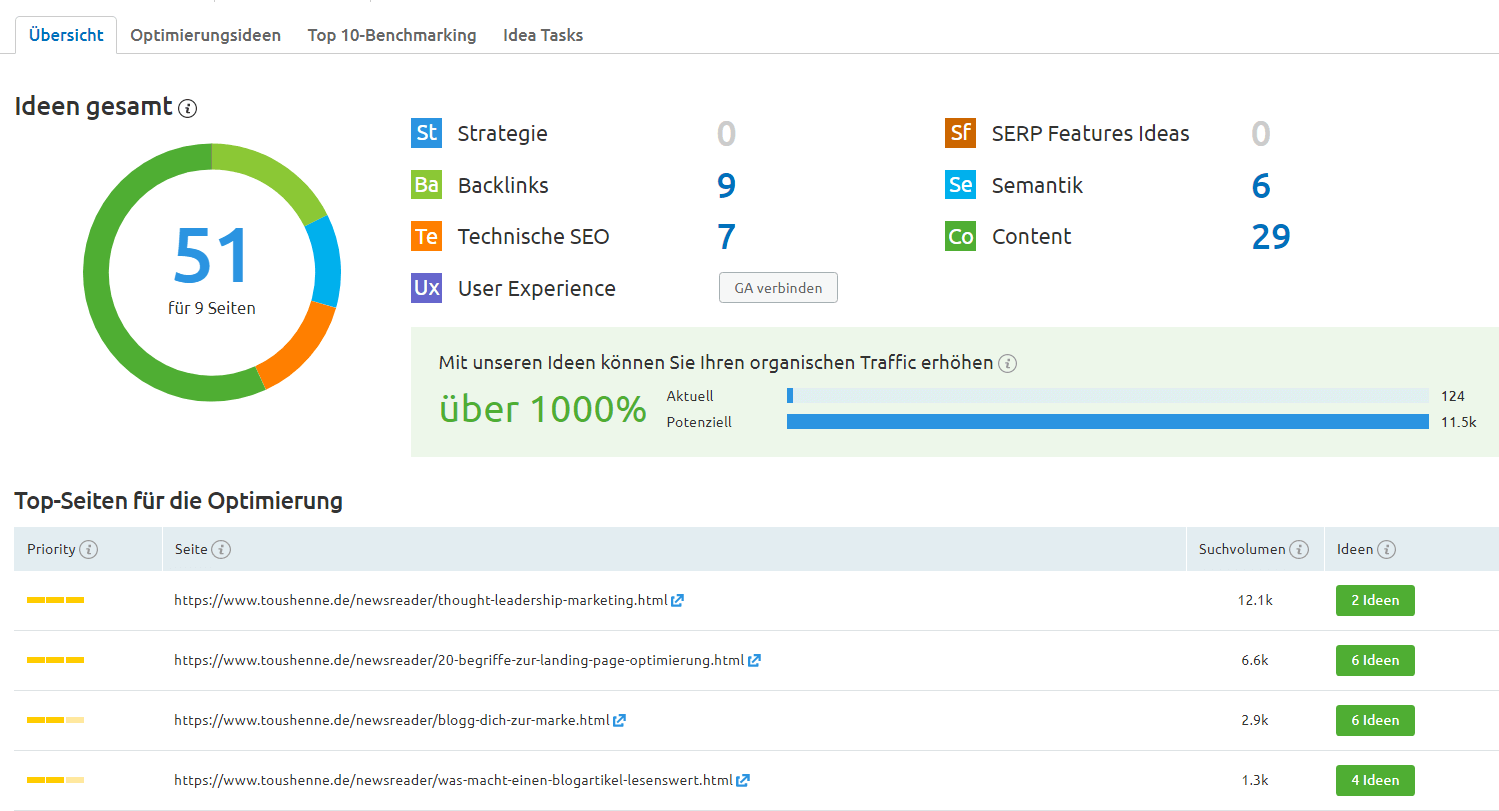Click info icon in Priority column header
1499x811 pixels.
coord(89,549)
